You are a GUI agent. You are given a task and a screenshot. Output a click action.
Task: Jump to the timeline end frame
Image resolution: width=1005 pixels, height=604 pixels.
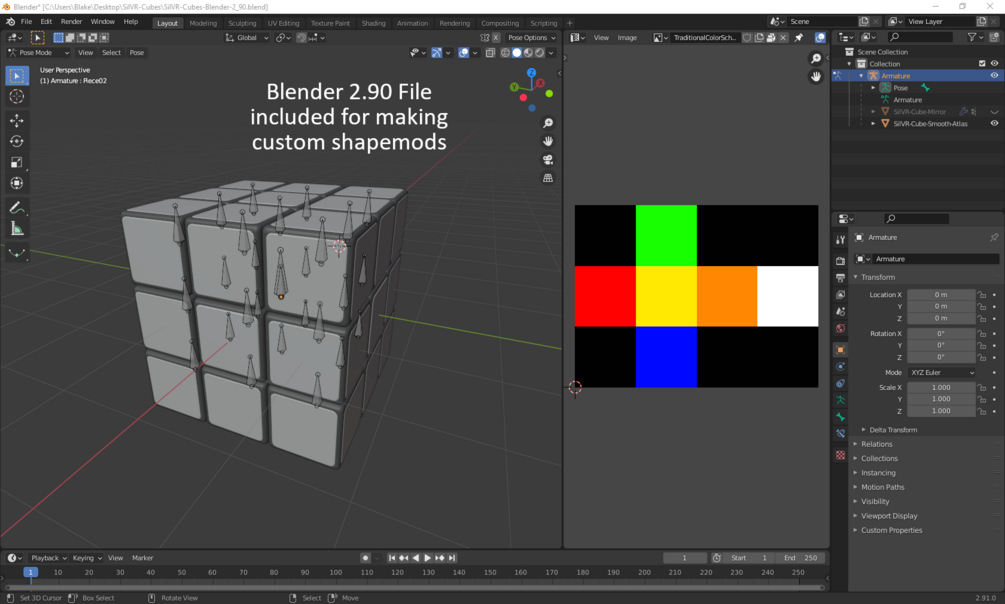[x=452, y=558]
